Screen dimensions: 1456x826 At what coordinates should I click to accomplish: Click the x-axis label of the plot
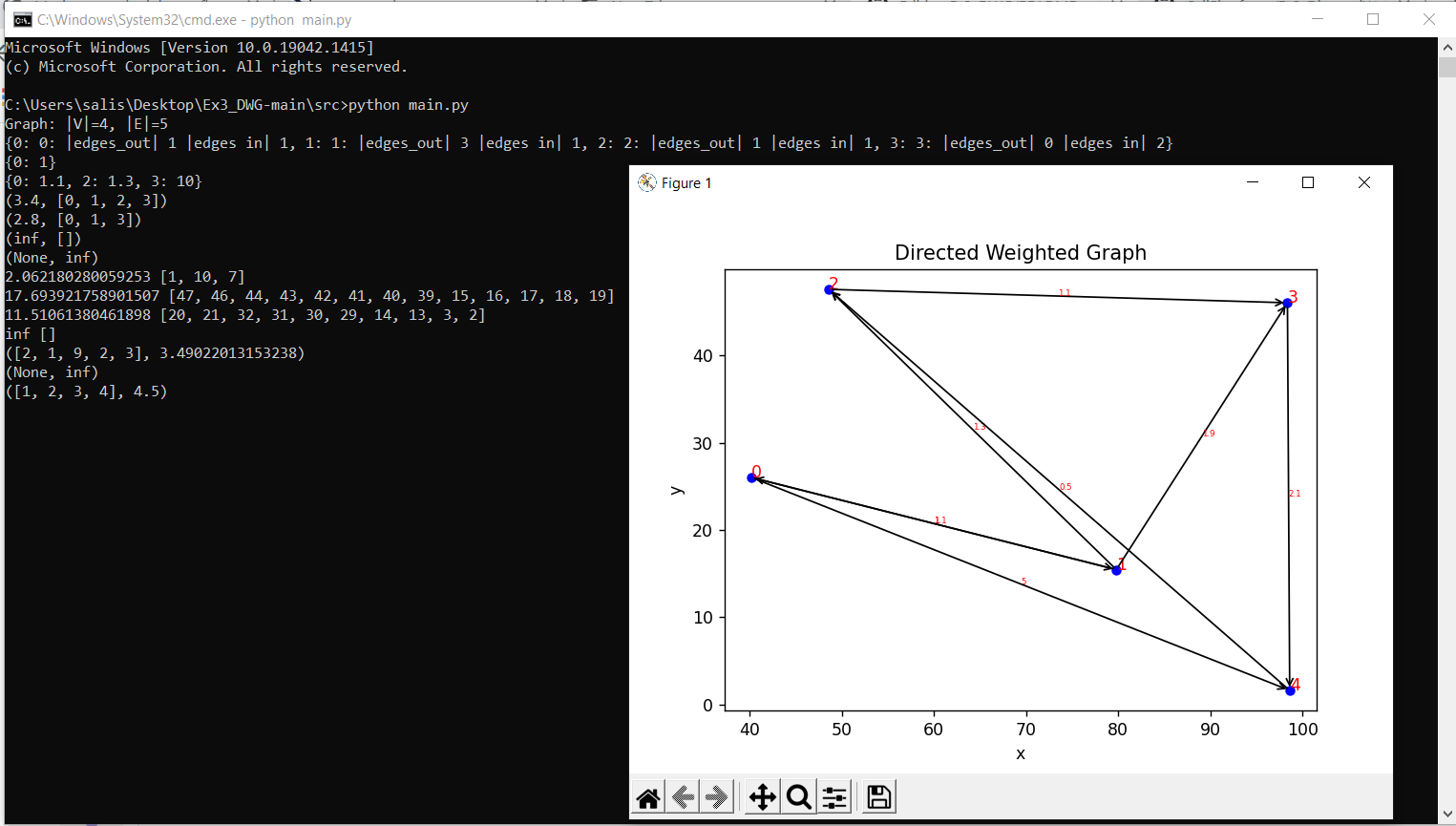[1020, 753]
